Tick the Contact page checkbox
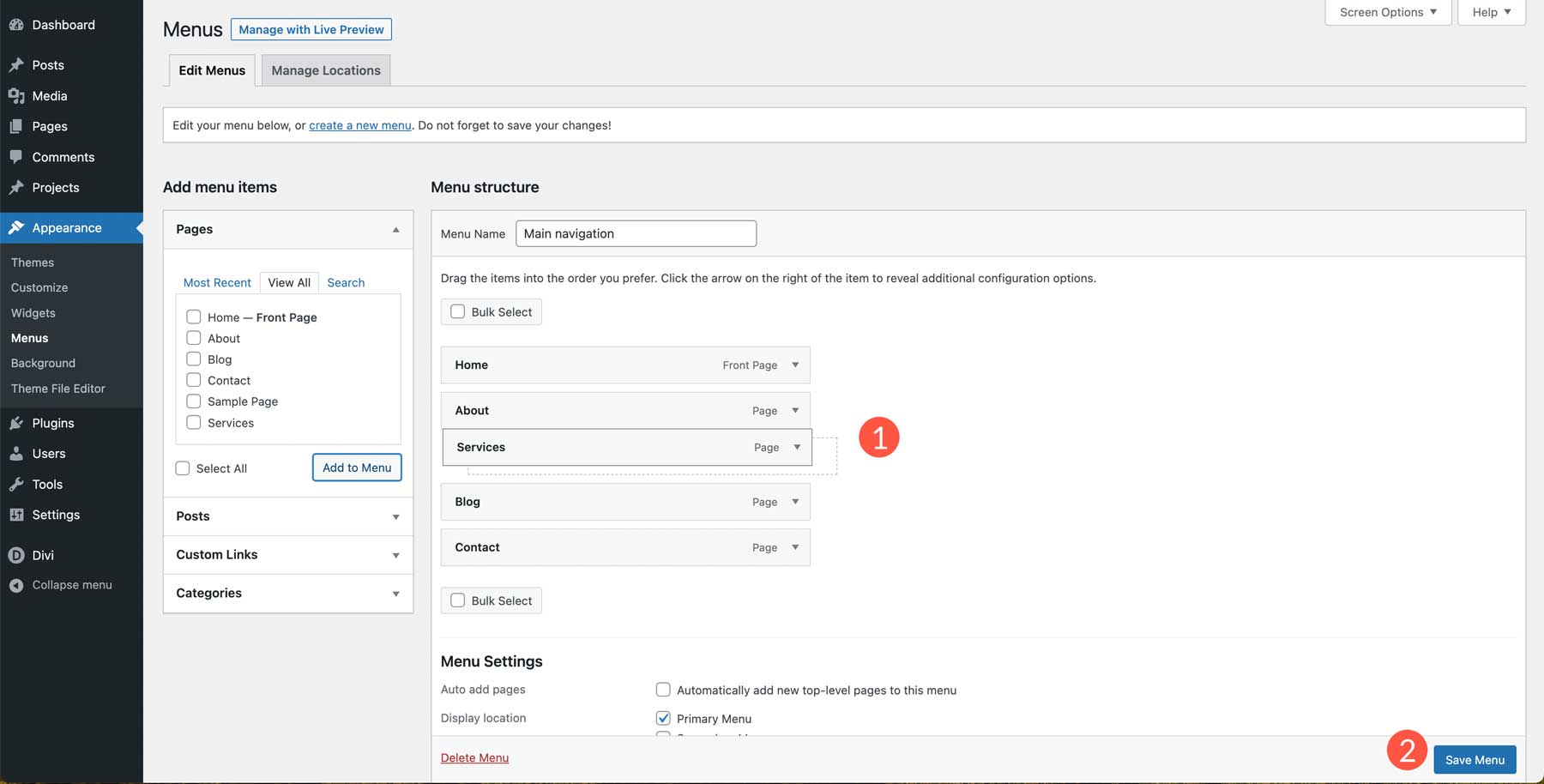 click(194, 380)
